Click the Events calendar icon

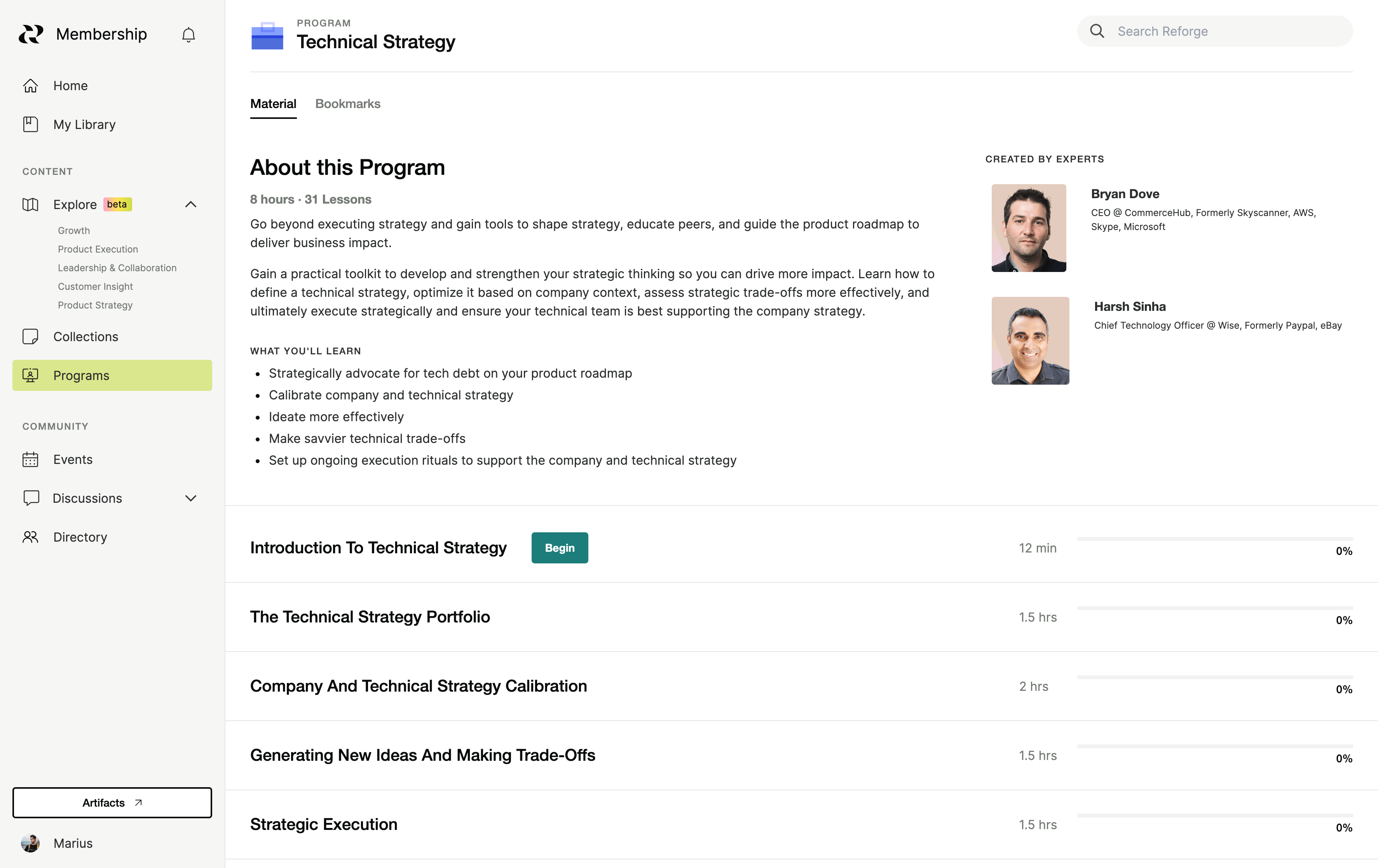coord(30,459)
